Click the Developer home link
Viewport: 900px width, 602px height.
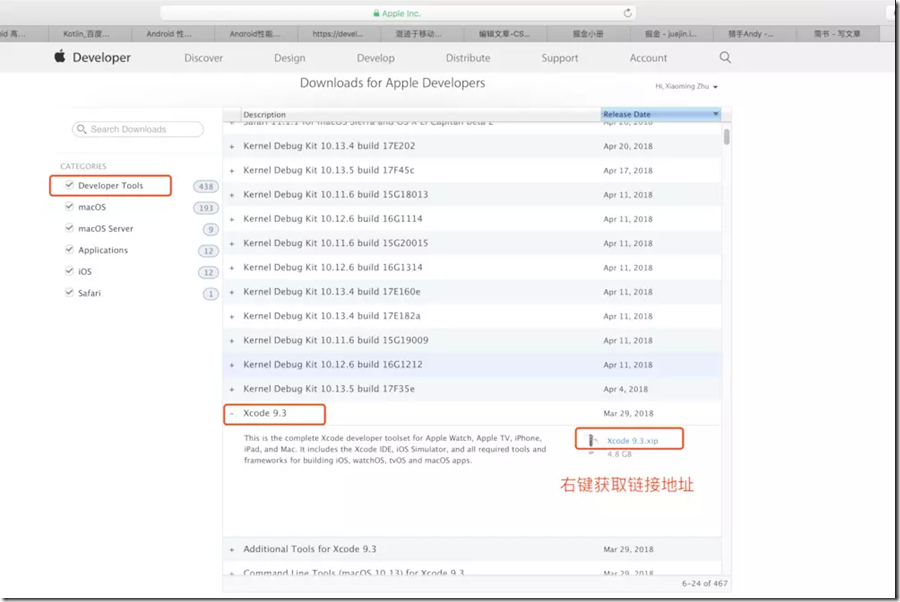(101, 57)
